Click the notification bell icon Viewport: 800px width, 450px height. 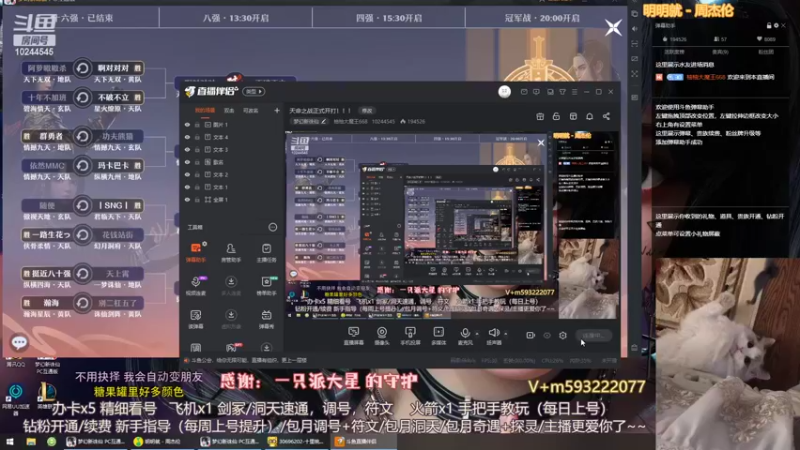click(x=589, y=116)
